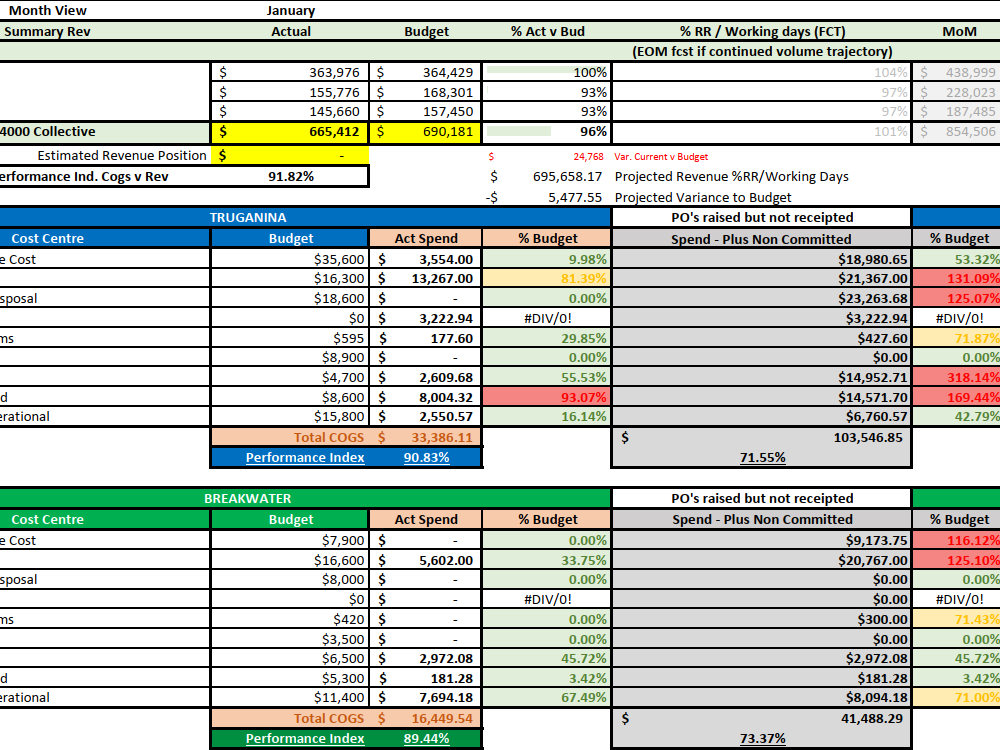Select the yellow 690,181 budget total
Viewport: 1000px width, 750px height.
coord(426,132)
